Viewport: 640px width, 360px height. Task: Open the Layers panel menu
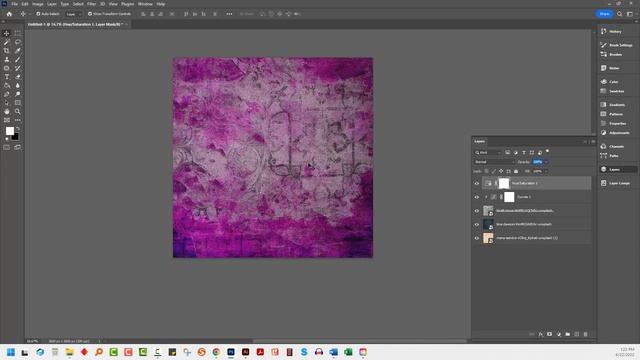(x=593, y=142)
